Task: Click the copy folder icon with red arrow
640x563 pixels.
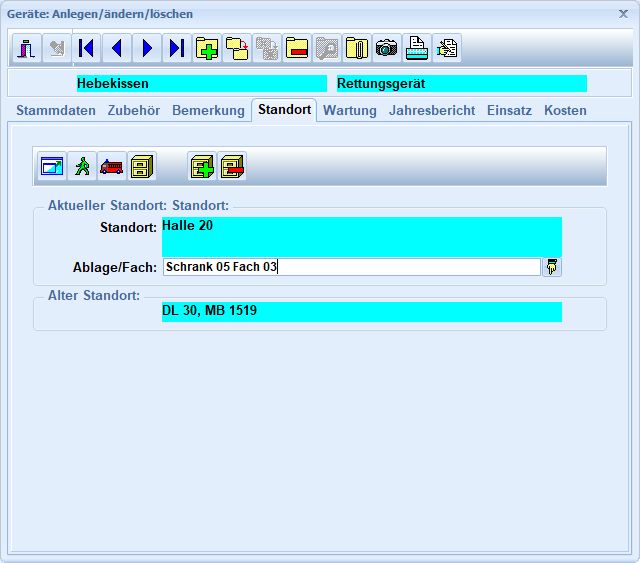Action: [x=237, y=48]
